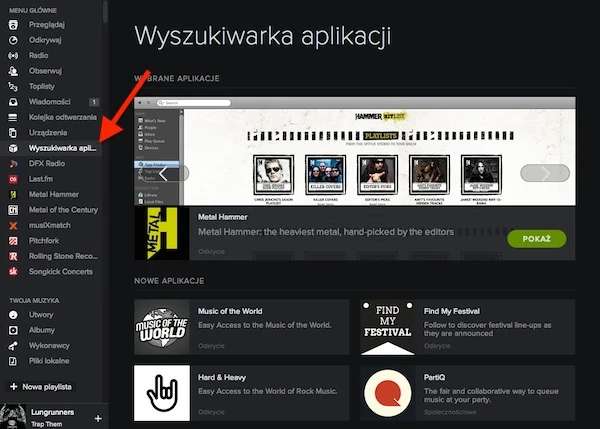This screenshot has width=600, height=429.
Task: Open the Radio antenna icon
Action: [13, 55]
